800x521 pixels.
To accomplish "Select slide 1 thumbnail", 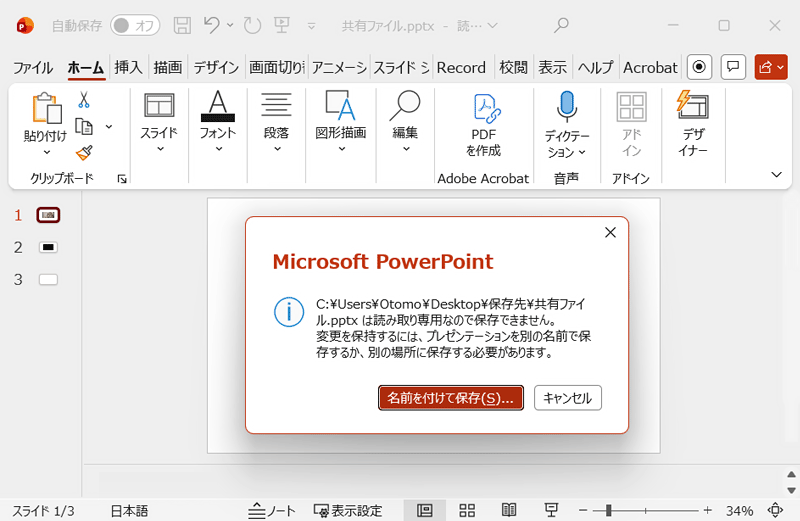I will coord(48,215).
